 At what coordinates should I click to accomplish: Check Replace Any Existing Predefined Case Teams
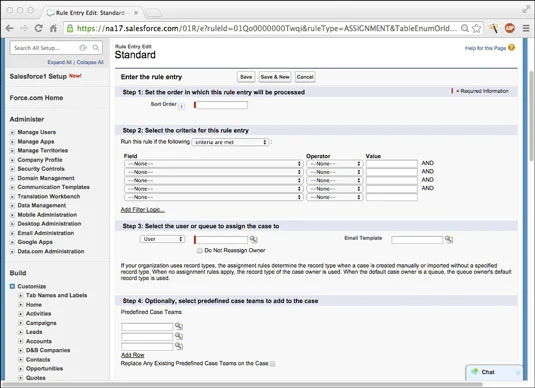[273, 364]
